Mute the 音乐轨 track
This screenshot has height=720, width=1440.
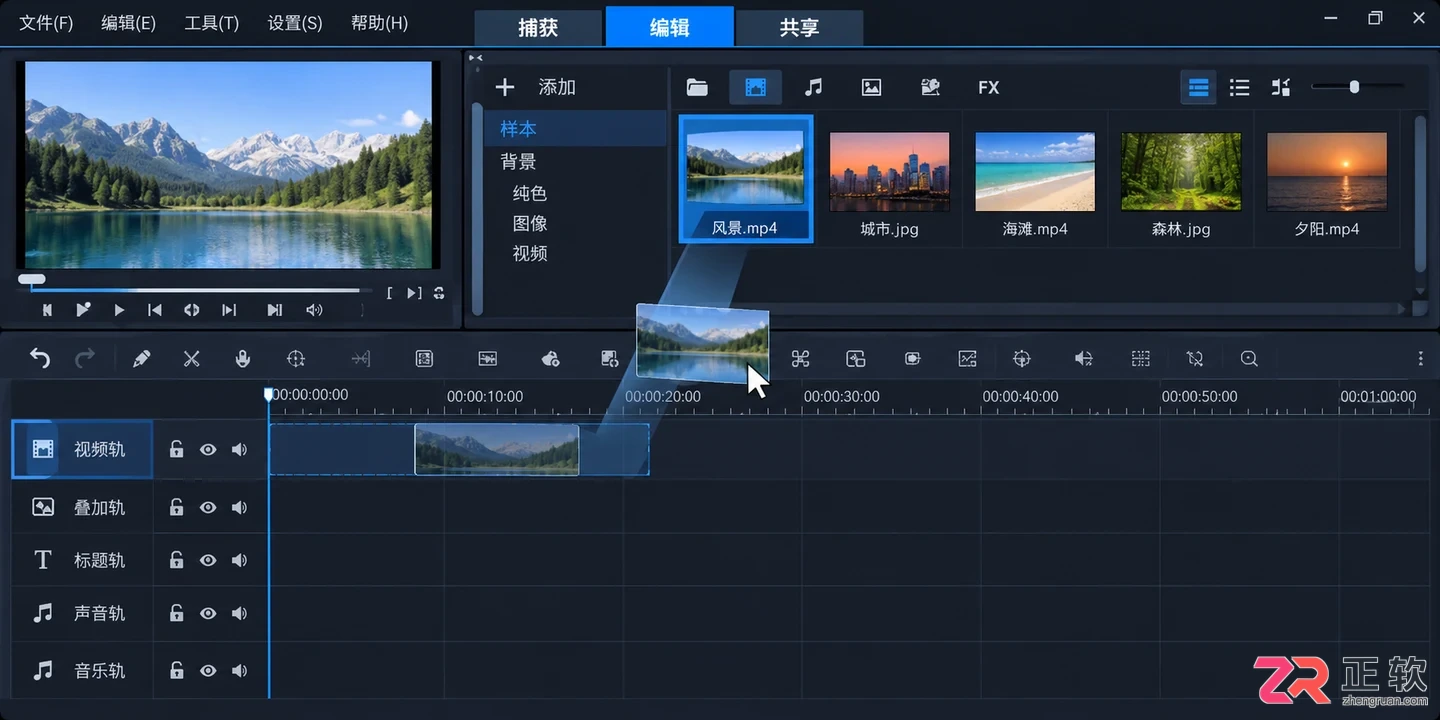tap(239, 671)
